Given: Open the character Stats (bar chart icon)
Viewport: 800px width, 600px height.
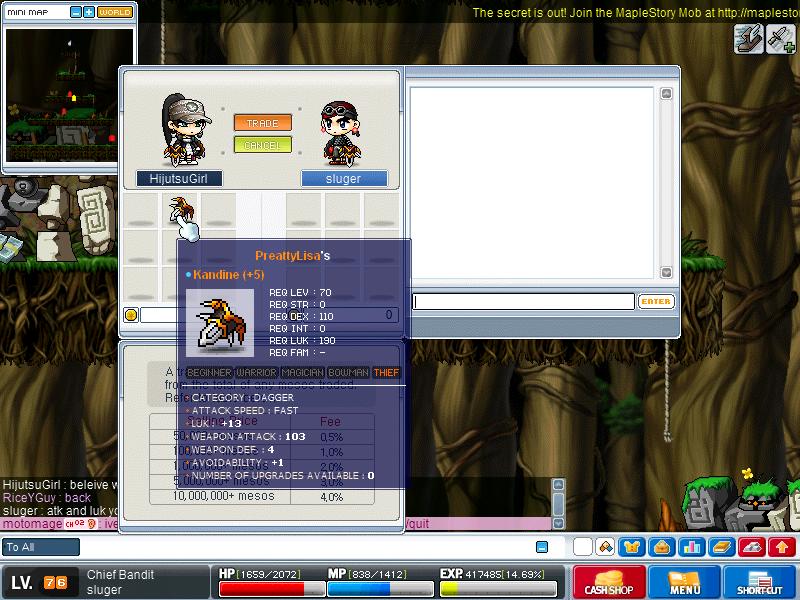Looking at the screenshot, I should [692, 547].
